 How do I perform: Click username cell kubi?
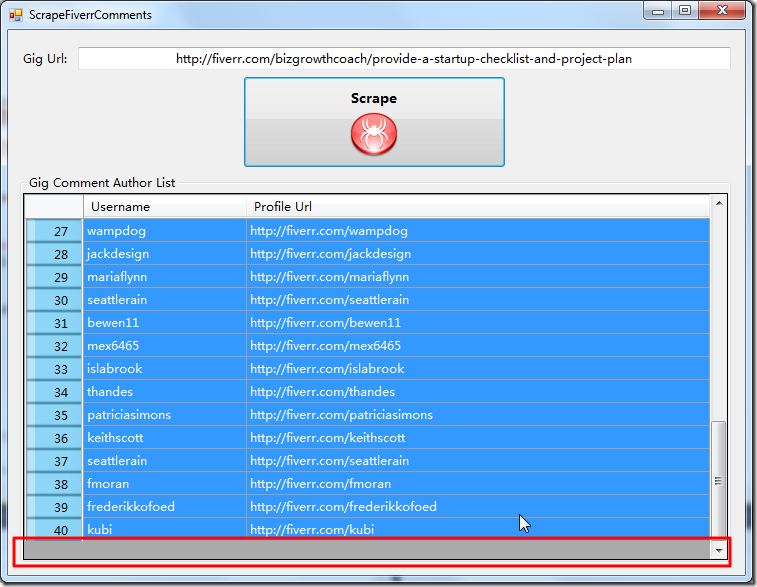pyautogui.click(x=165, y=530)
